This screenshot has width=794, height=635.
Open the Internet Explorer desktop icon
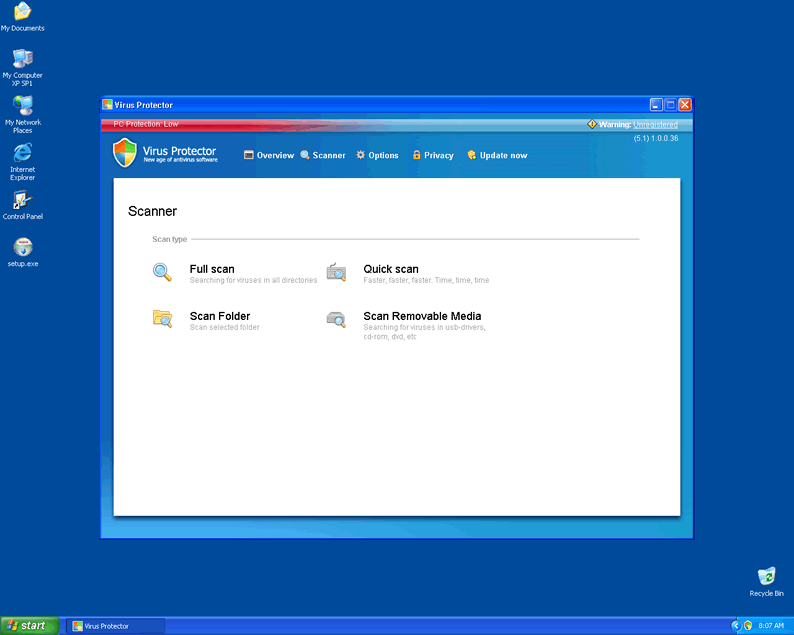22,152
